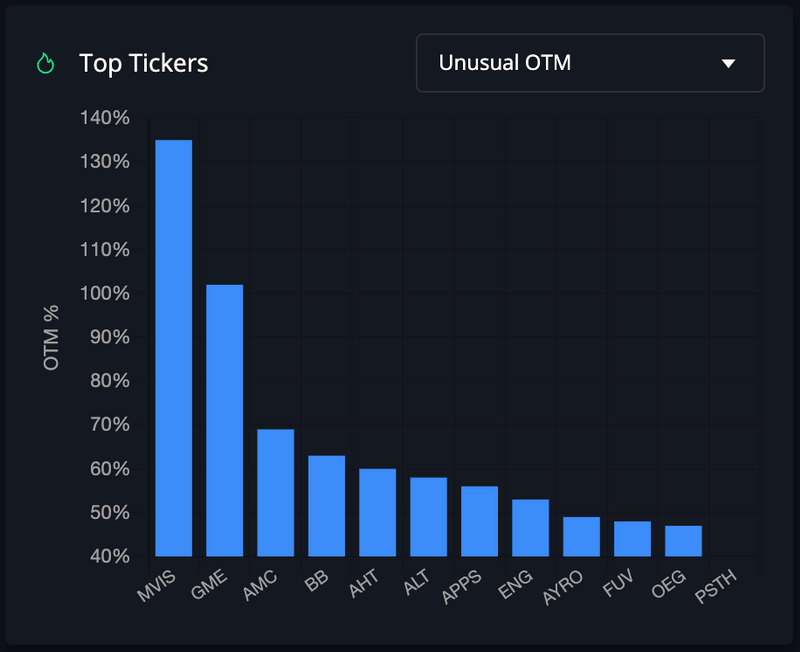Select the APPS bar
Screen dimensions: 800x652
479,521
